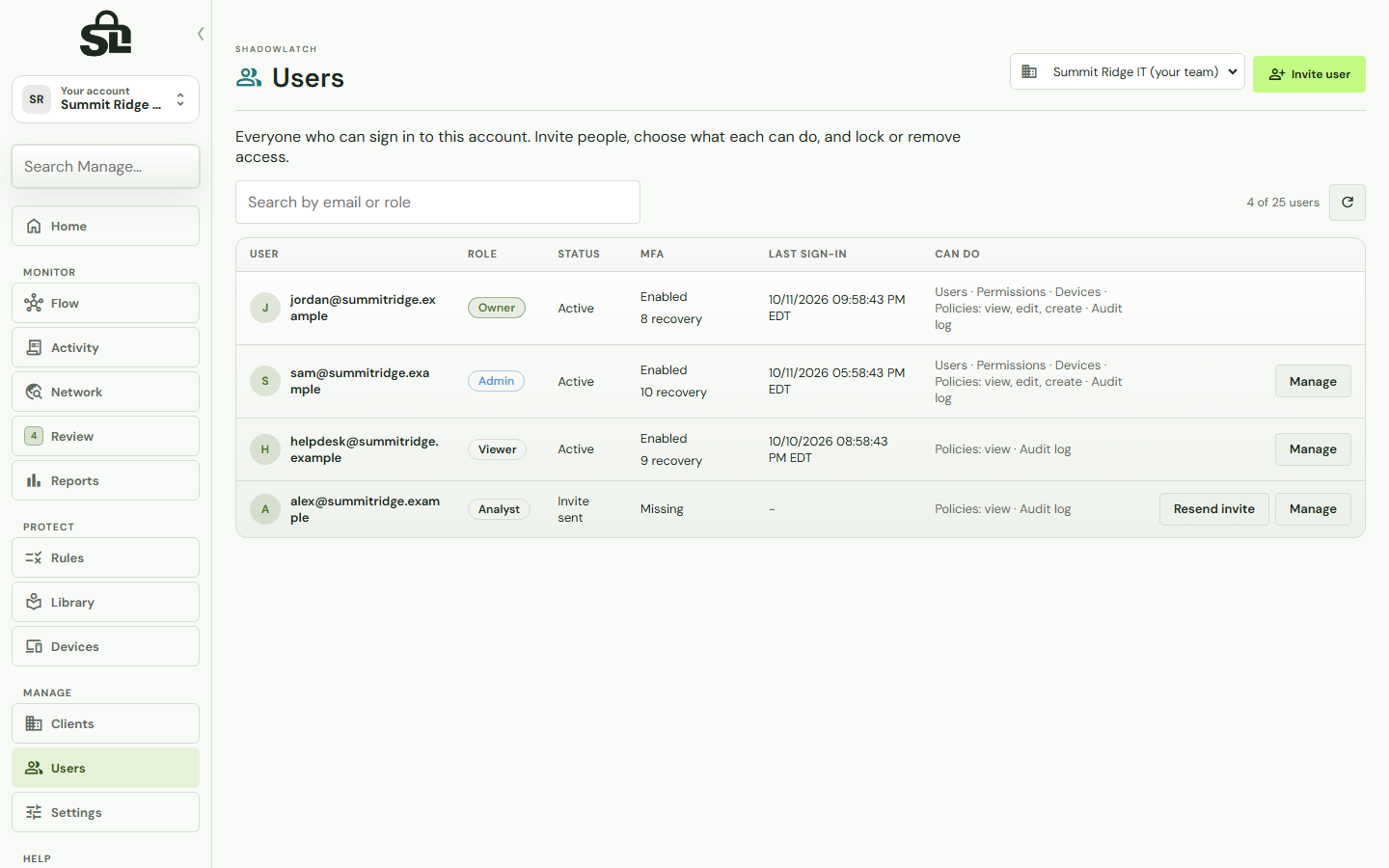Click the ShadowLatch logo
The image size is (1389, 868).
click(x=105, y=34)
